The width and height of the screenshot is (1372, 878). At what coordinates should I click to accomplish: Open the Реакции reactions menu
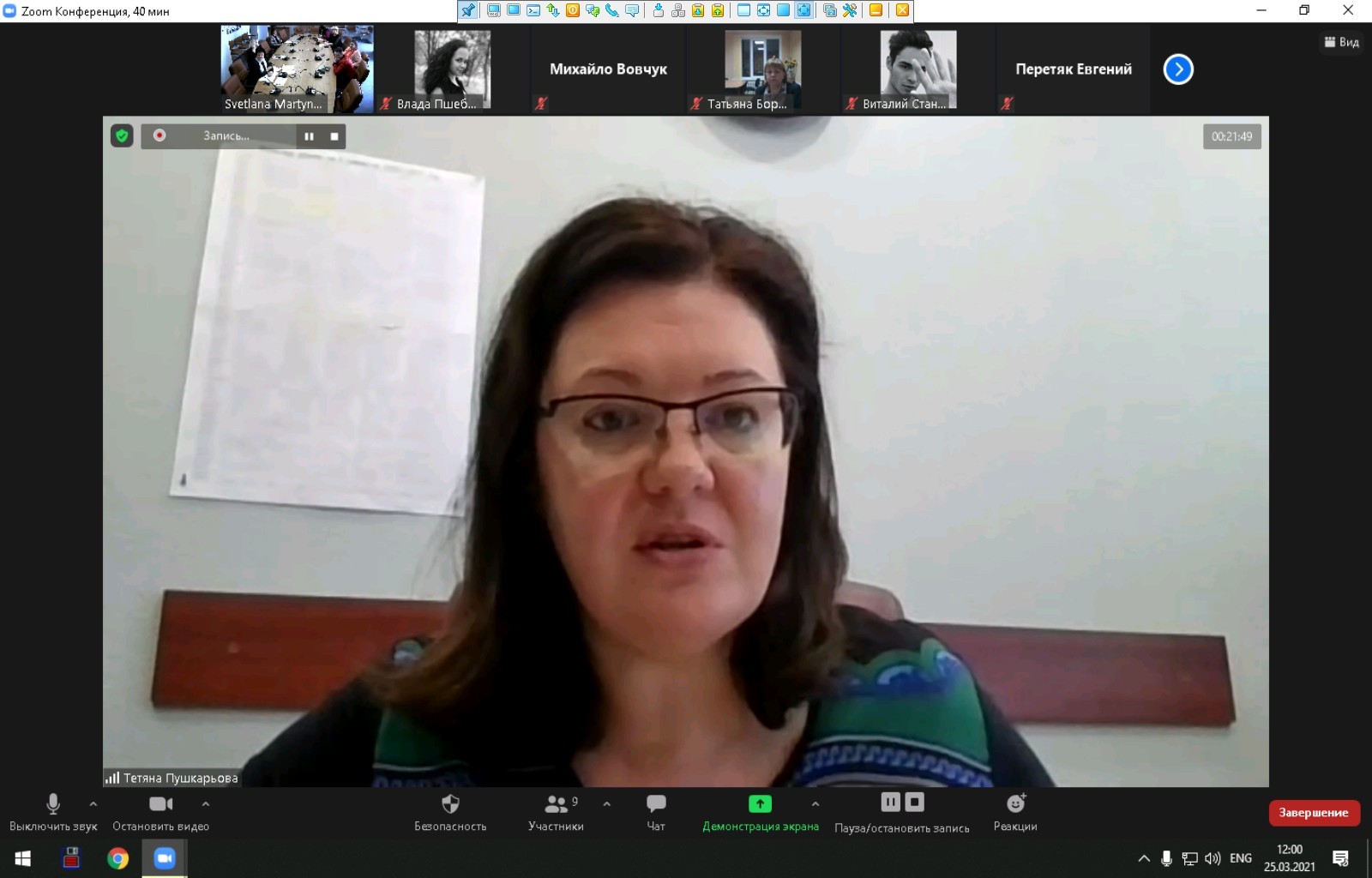[1015, 812]
